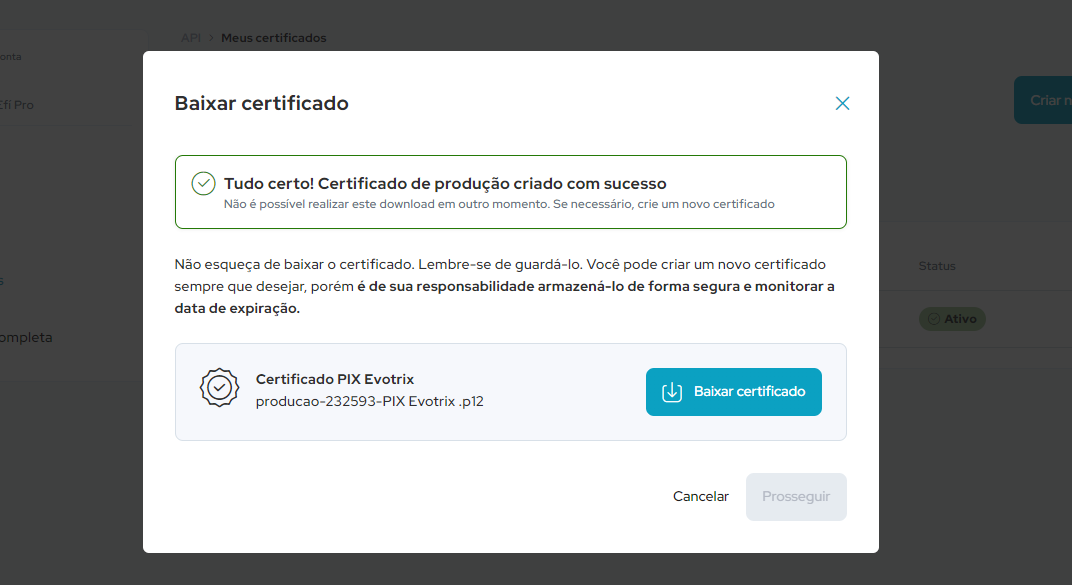Select the Certificado PIX Evotrix label

pos(334,379)
